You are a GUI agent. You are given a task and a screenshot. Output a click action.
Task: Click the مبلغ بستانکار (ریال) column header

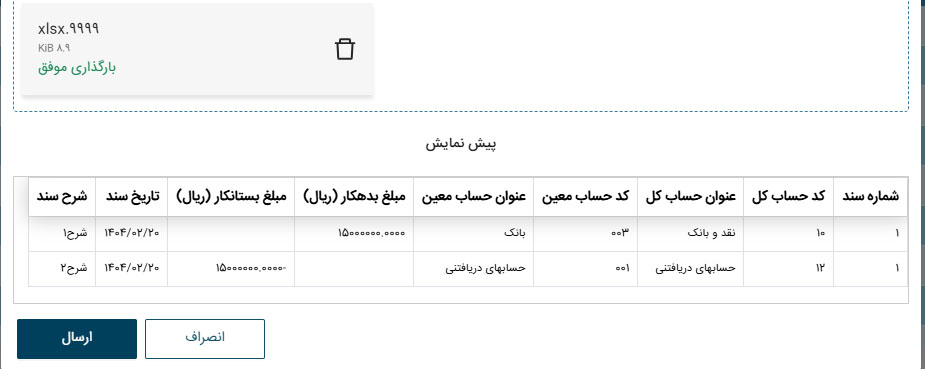tap(231, 197)
